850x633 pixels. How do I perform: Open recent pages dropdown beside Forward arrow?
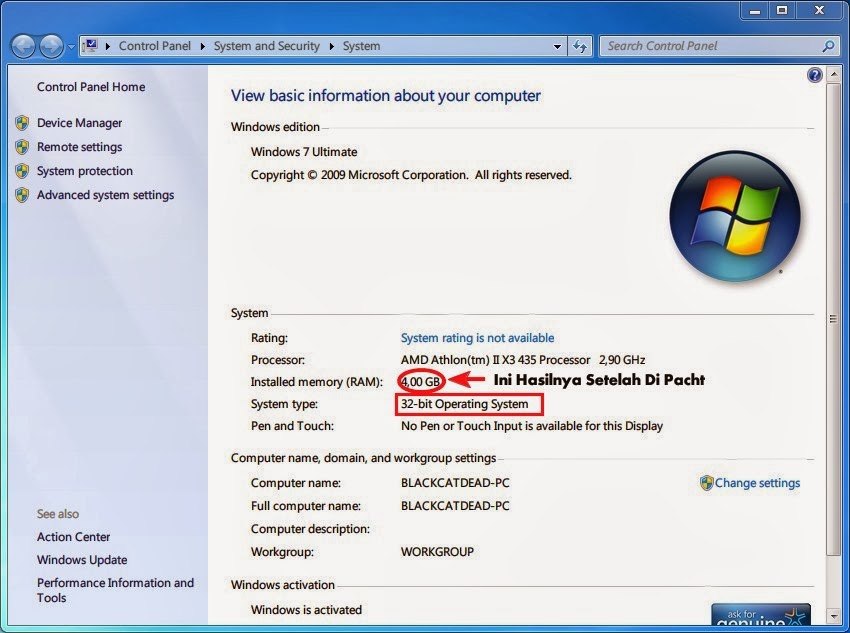71,47
